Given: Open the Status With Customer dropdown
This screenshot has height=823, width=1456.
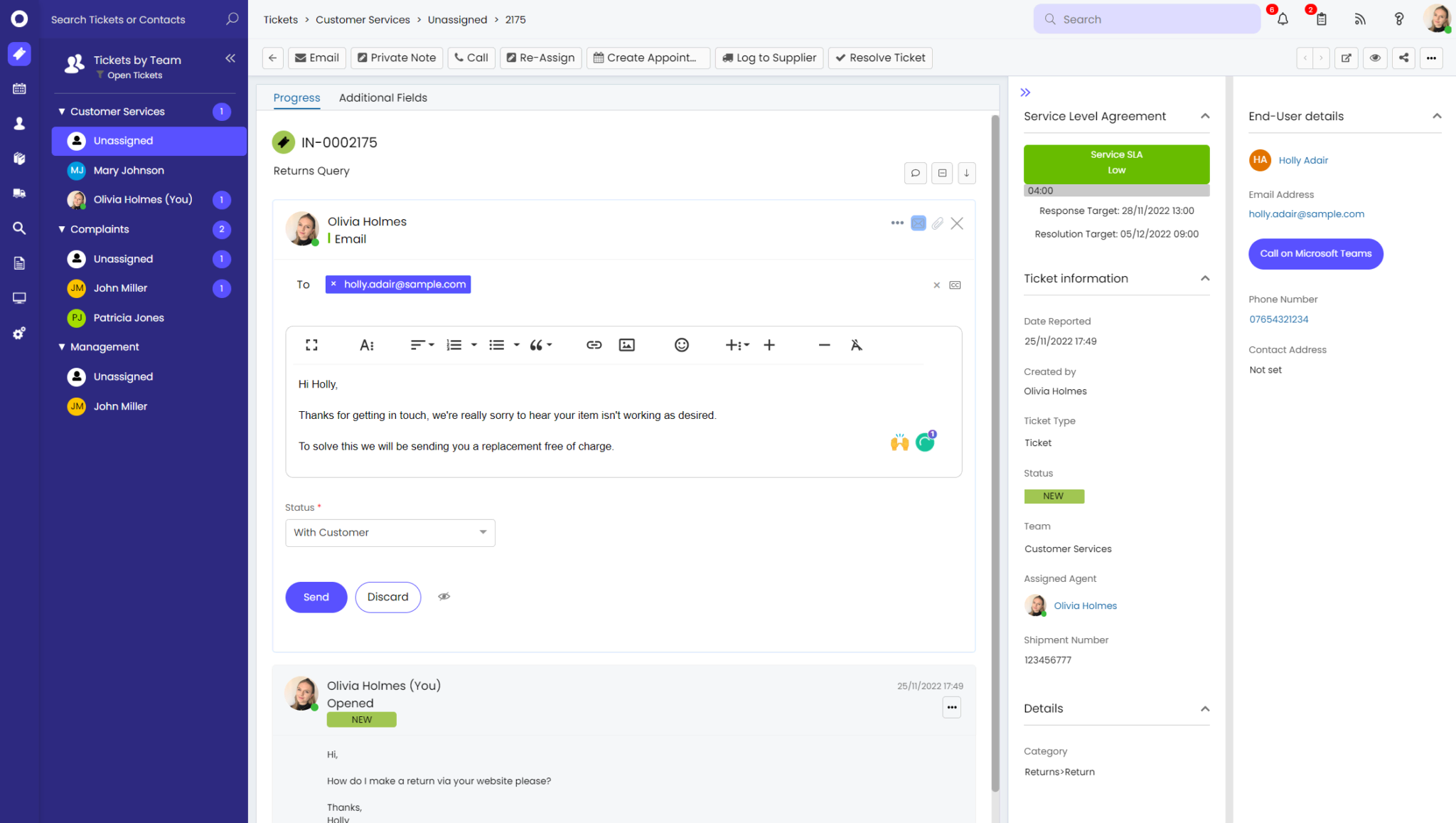Looking at the screenshot, I should [390, 533].
